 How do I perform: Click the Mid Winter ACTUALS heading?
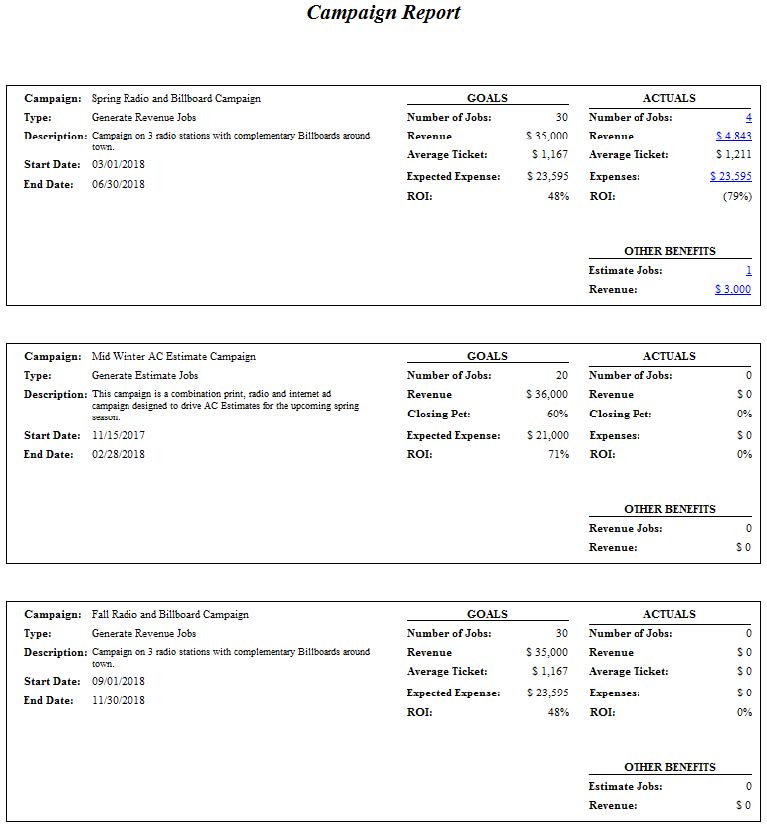click(x=669, y=356)
